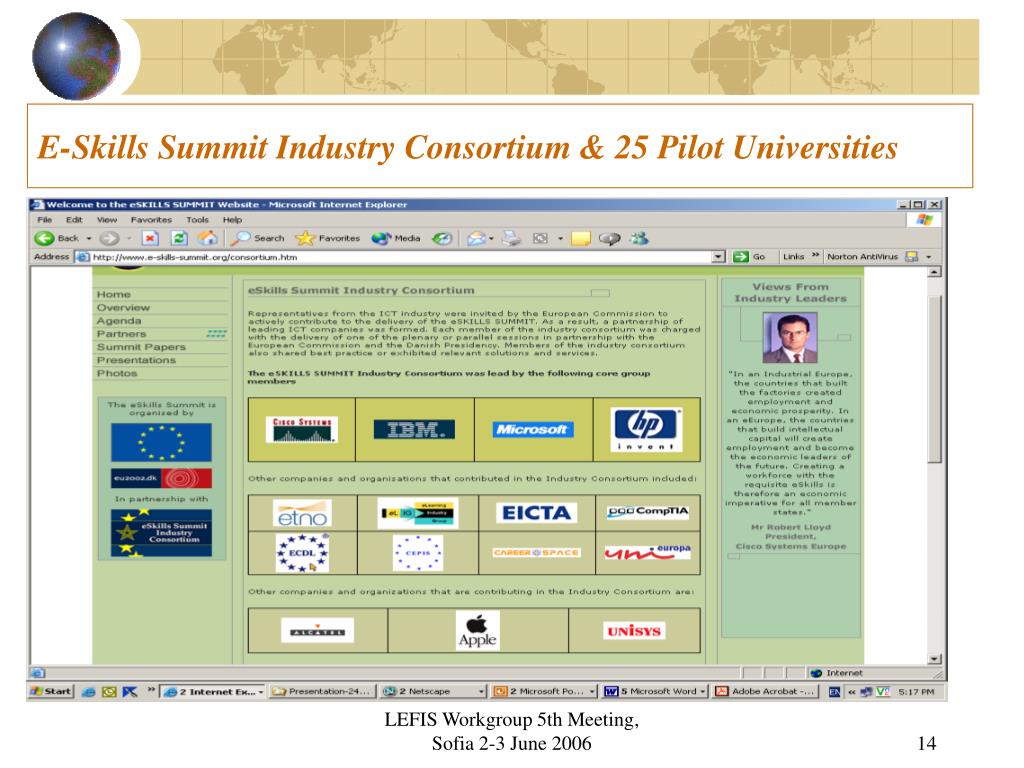Open the Photos link in the site menu
This screenshot has height=768, width=1024.
(117, 373)
